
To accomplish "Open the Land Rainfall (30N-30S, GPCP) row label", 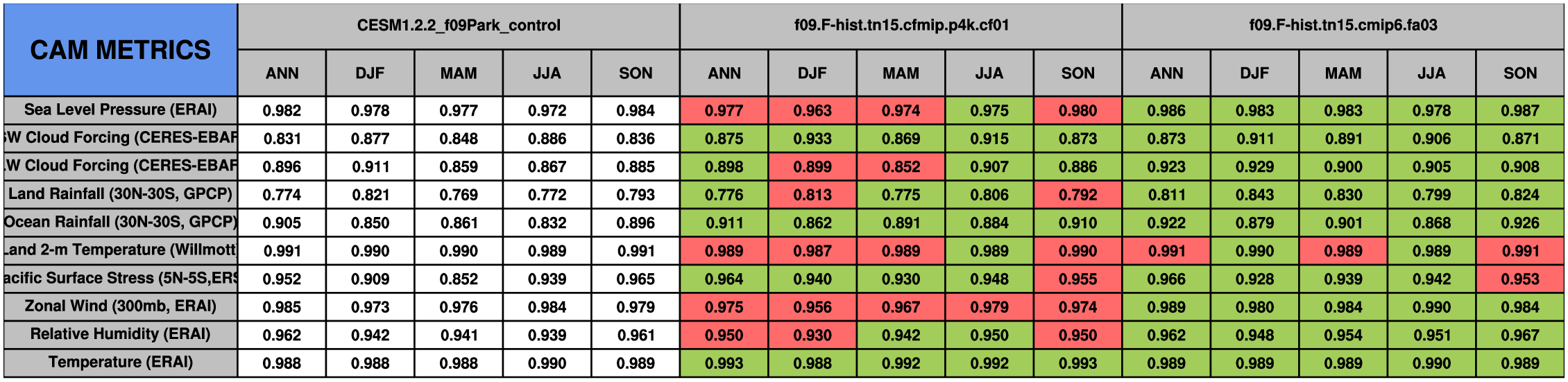I will pyautogui.click(x=120, y=194).
